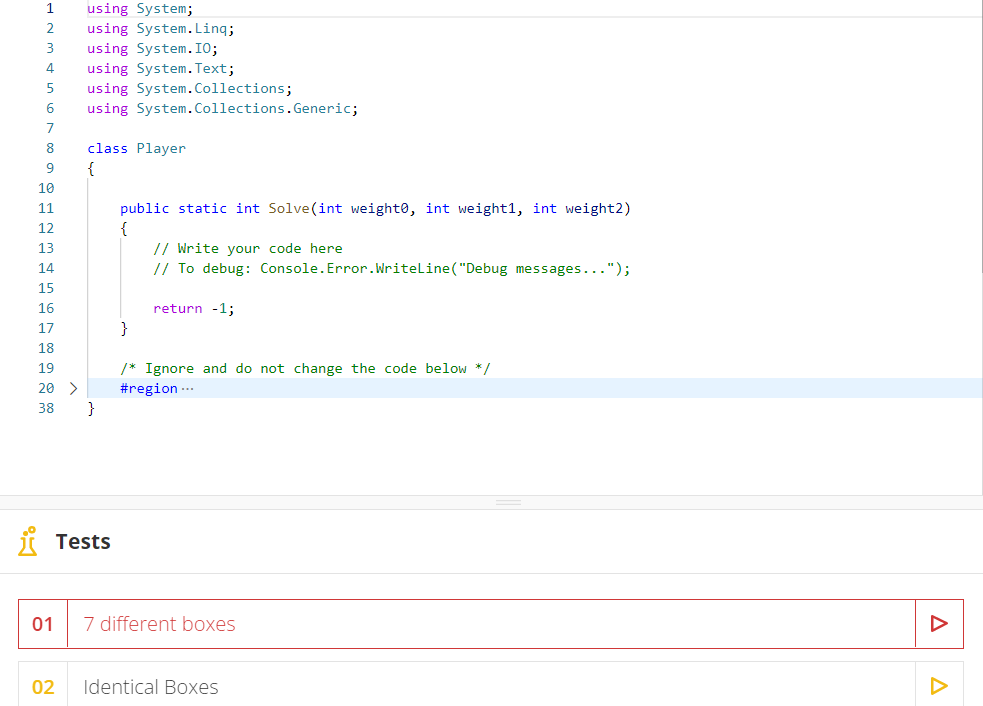Screen dimensions: 983x706
Task: Grab the editor and tests panel splitter handle
Action: point(508,502)
